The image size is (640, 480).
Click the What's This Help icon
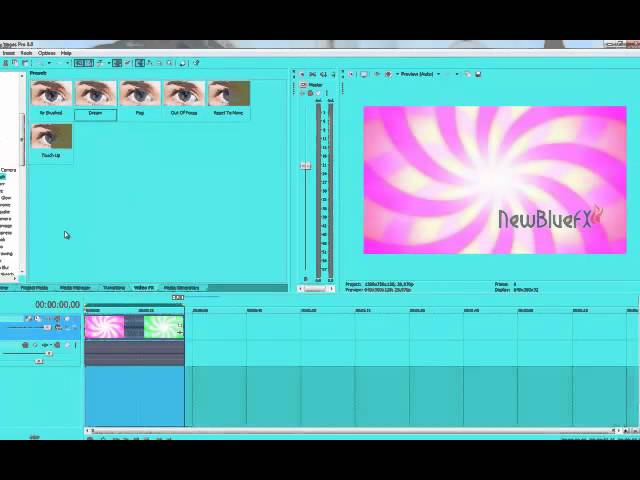pyautogui.click(x=196, y=63)
